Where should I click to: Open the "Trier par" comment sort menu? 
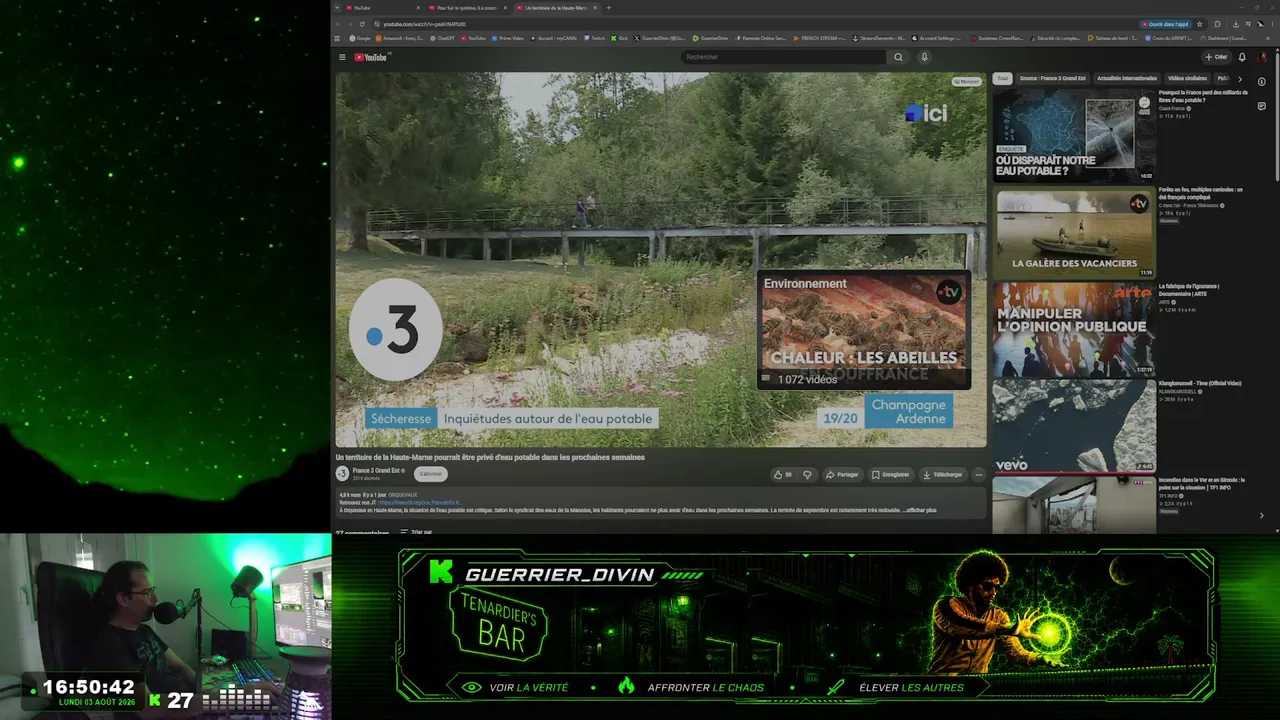(x=417, y=532)
